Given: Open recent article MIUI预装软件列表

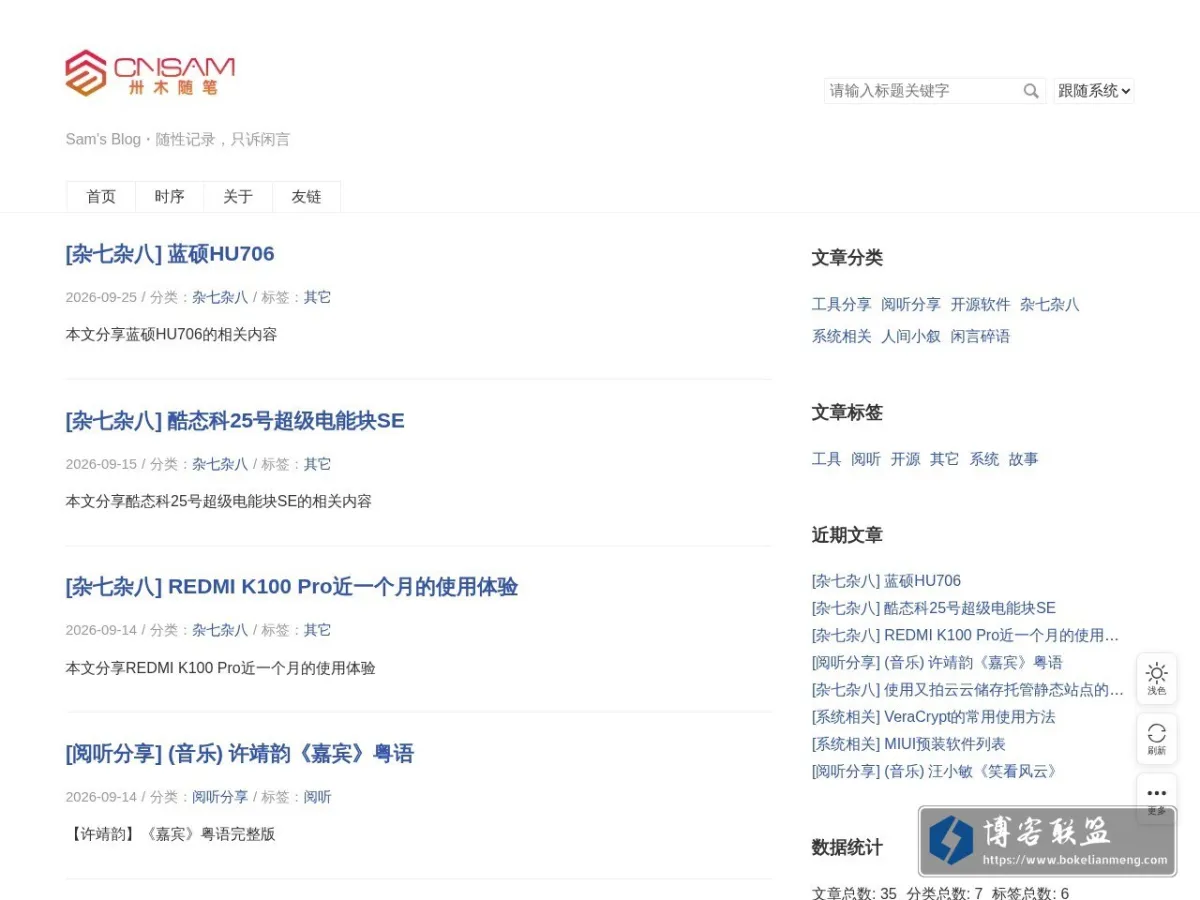Looking at the screenshot, I should click(x=909, y=744).
